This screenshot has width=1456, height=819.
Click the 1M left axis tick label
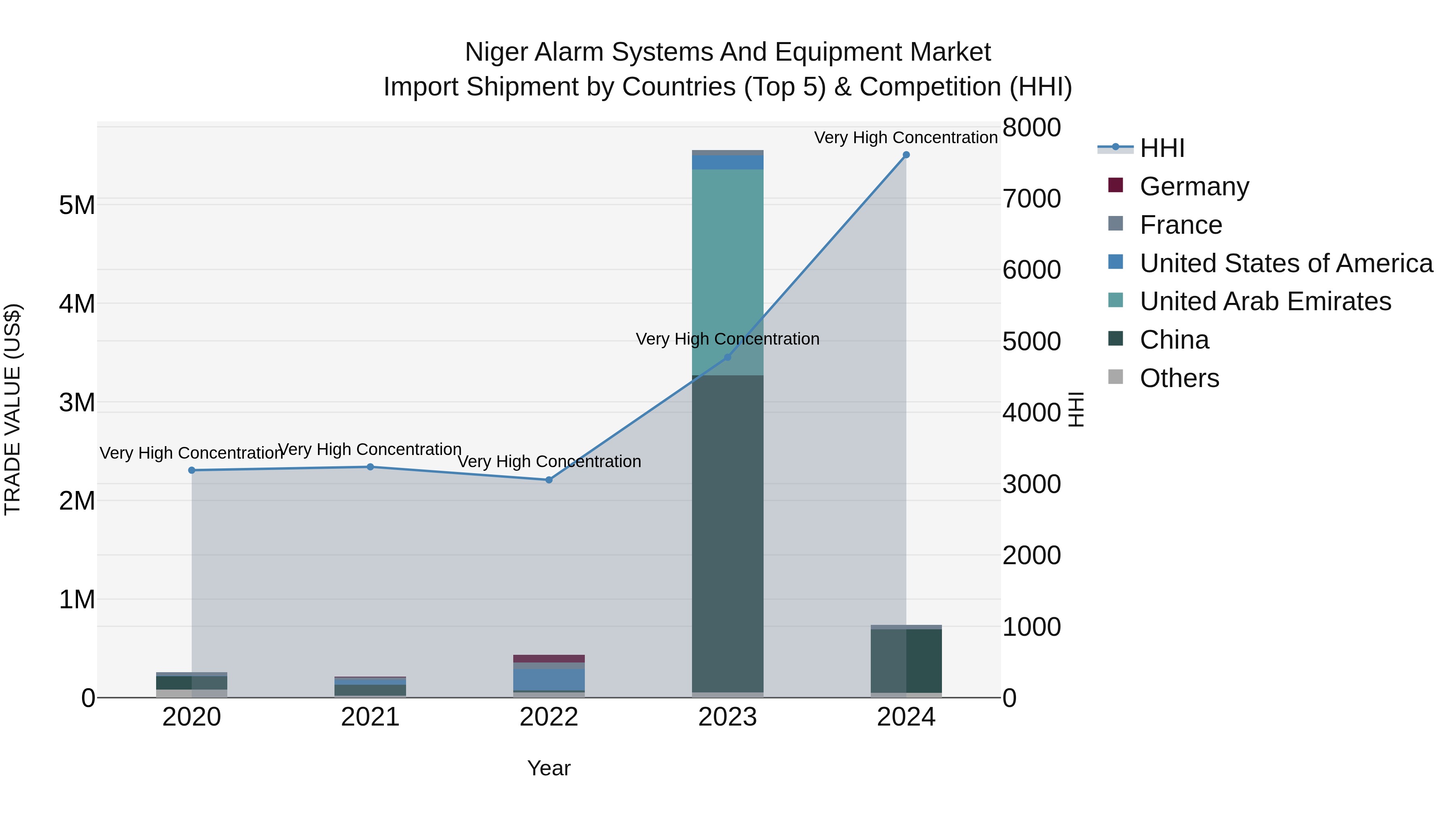tap(77, 599)
